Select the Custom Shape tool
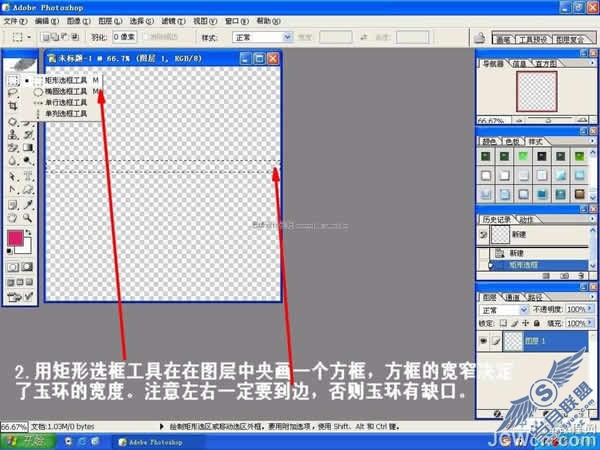600x450 pixels. pyautogui.click(x=28, y=189)
